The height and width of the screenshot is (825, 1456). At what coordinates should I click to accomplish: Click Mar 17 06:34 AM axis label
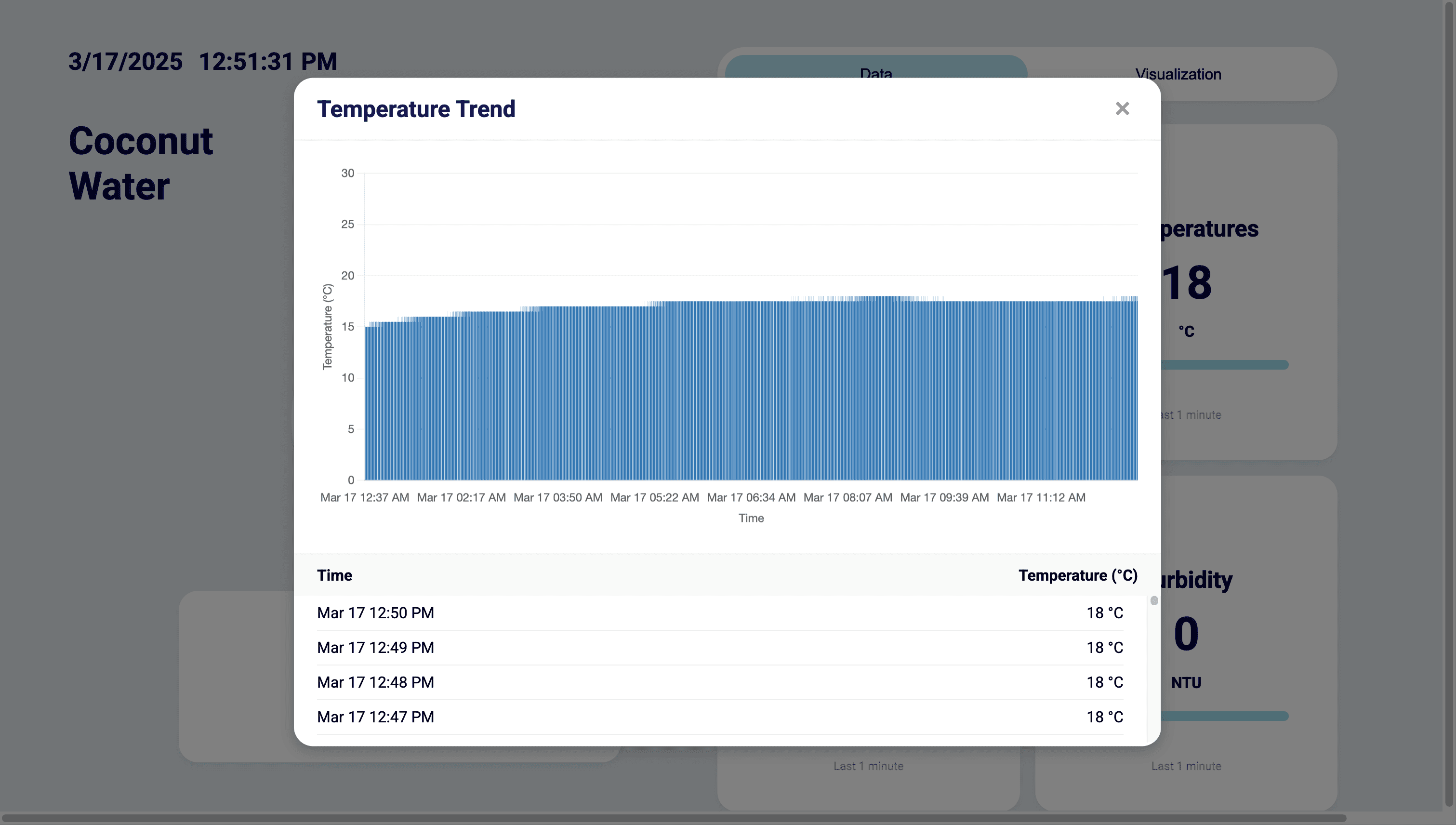[751, 497]
